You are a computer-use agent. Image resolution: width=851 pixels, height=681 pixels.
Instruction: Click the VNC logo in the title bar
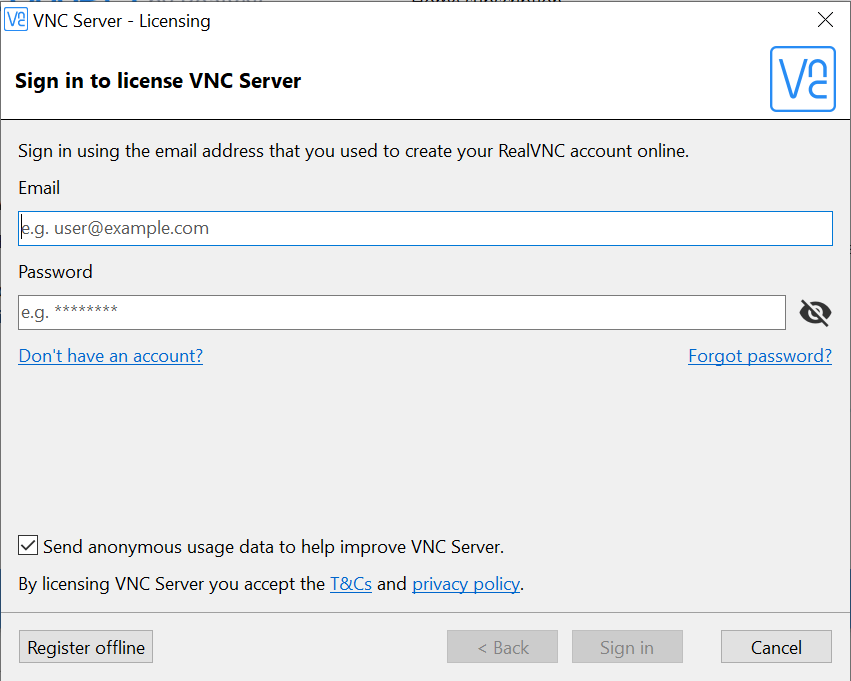point(16,20)
